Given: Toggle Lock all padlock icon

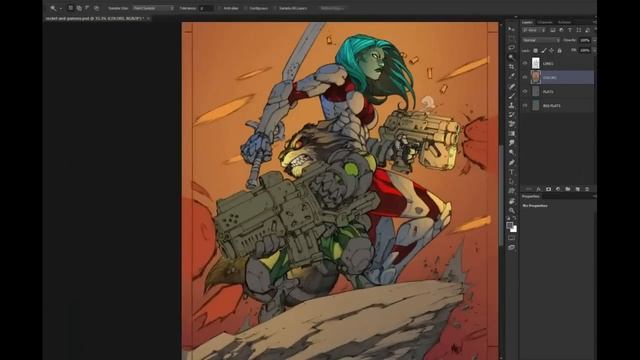Looking at the screenshot, I should [560, 51].
